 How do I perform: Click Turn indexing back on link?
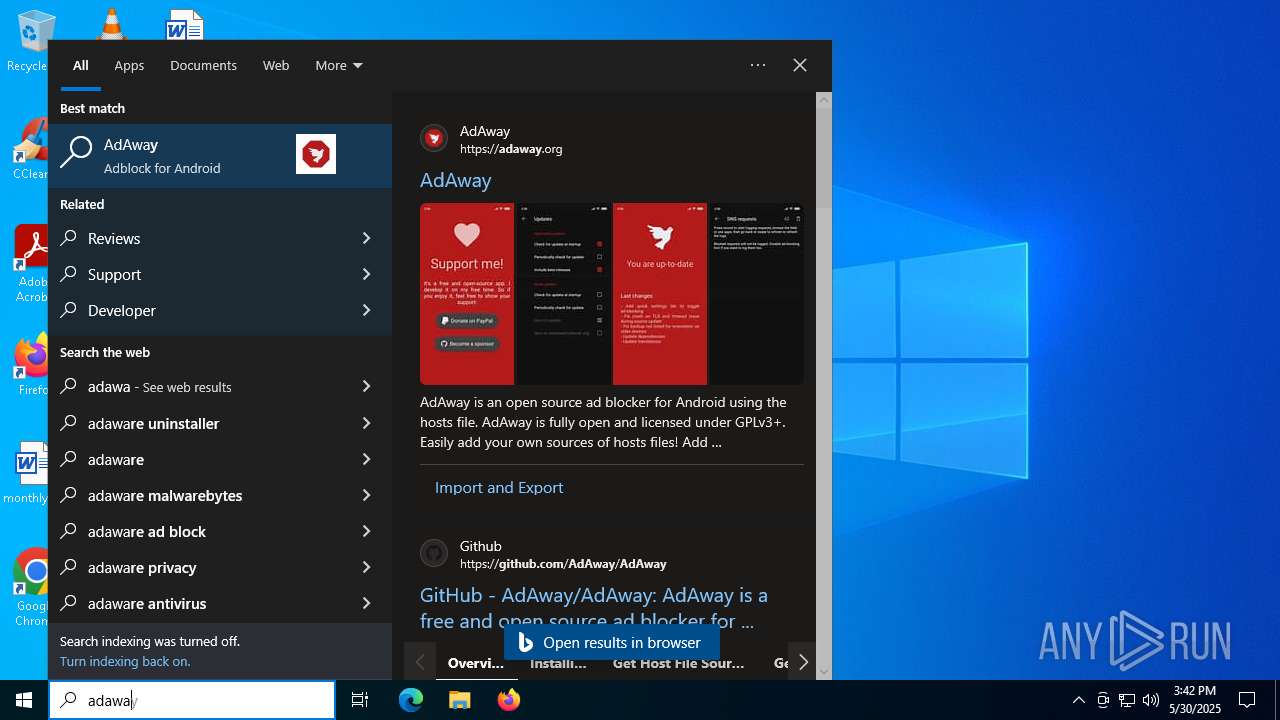125,661
